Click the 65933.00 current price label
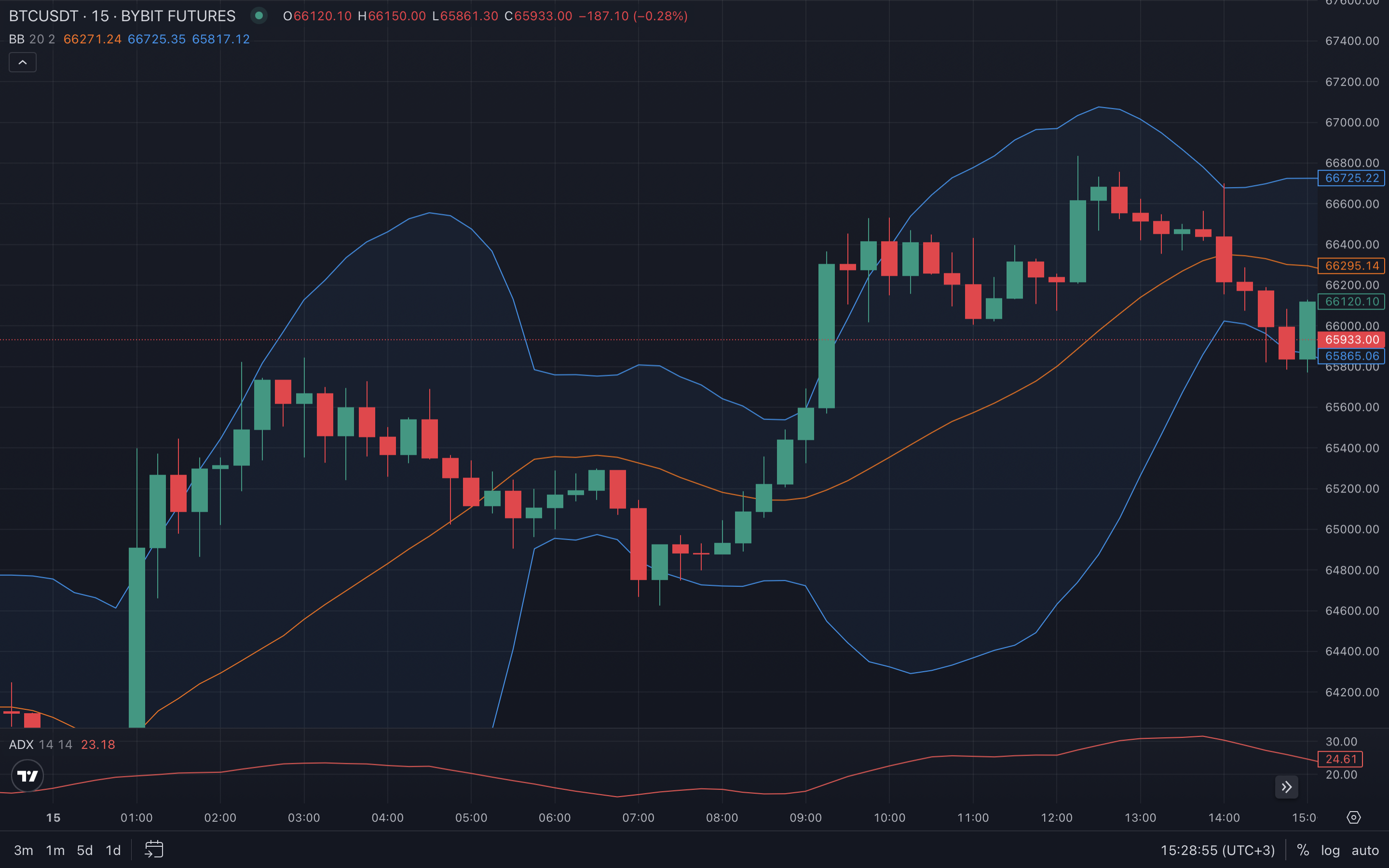Viewport: 1389px width, 868px height. (x=1351, y=340)
